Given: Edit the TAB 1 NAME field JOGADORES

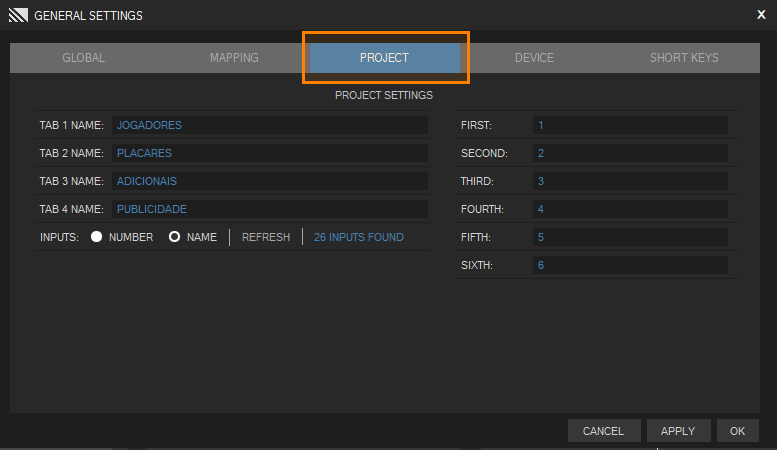Looking at the screenshot, I should [270, 125].
